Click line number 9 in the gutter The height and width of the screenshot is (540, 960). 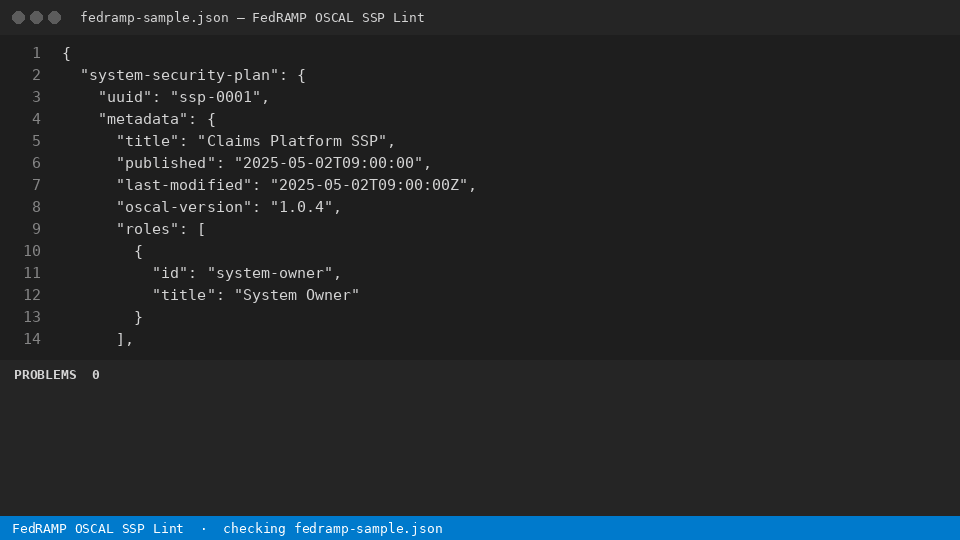[x=37, y=230]
